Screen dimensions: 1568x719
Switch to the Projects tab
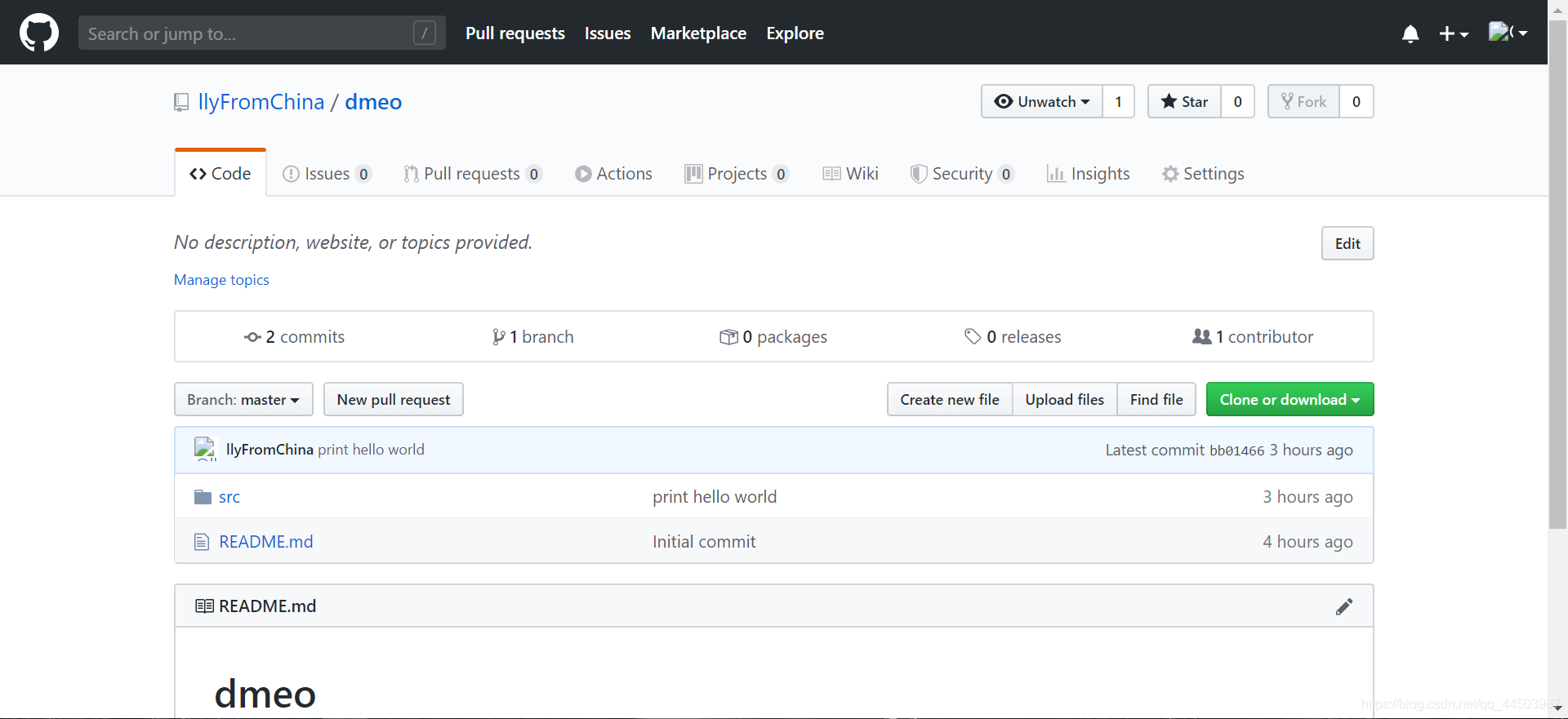(x=737, y=174)
